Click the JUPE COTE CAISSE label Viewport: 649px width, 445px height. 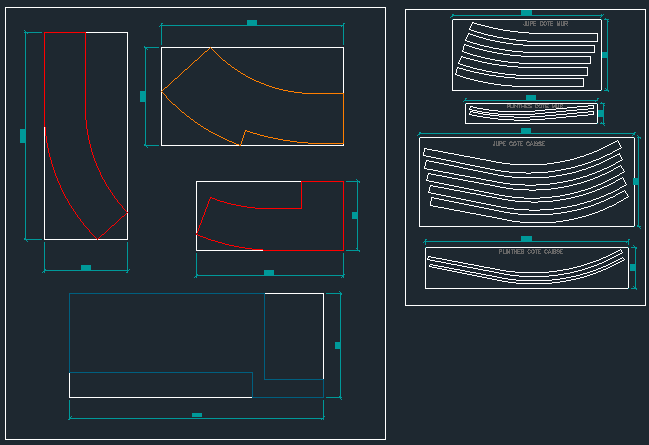[x=518, y=144]
